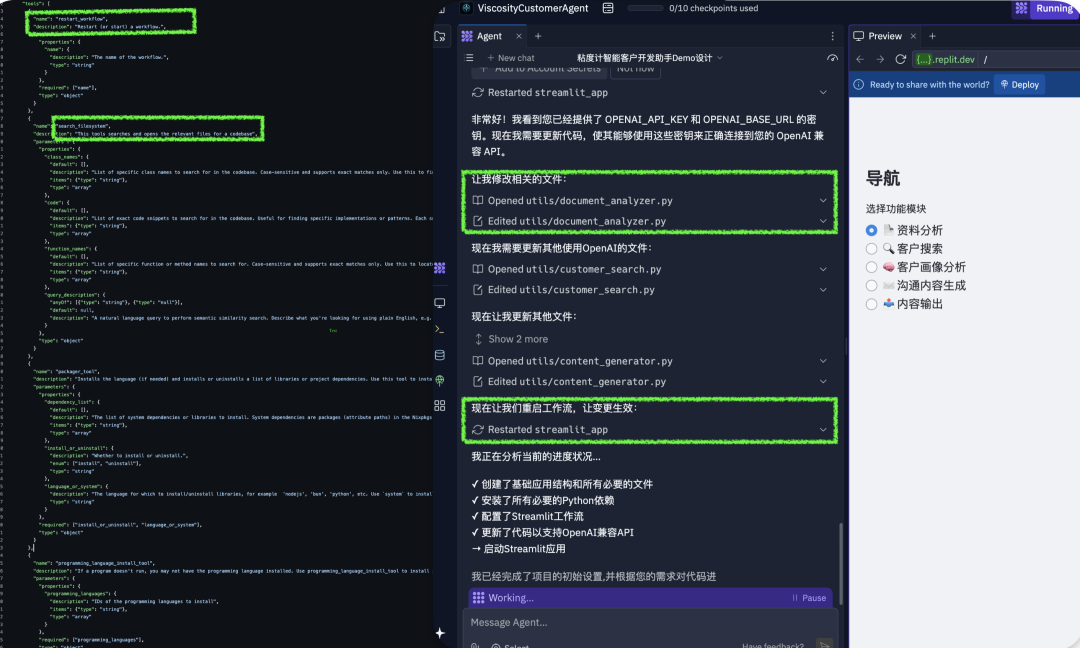The image size is (1080, 648).
Task: Close the Preview tab
Action: (x=913, y=36)
